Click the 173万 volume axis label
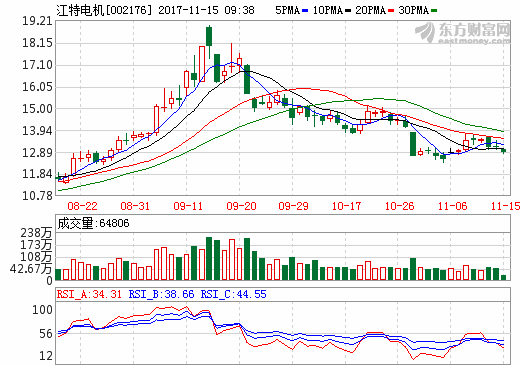Viewport: 520px width, 365px height. pos(36,245)
